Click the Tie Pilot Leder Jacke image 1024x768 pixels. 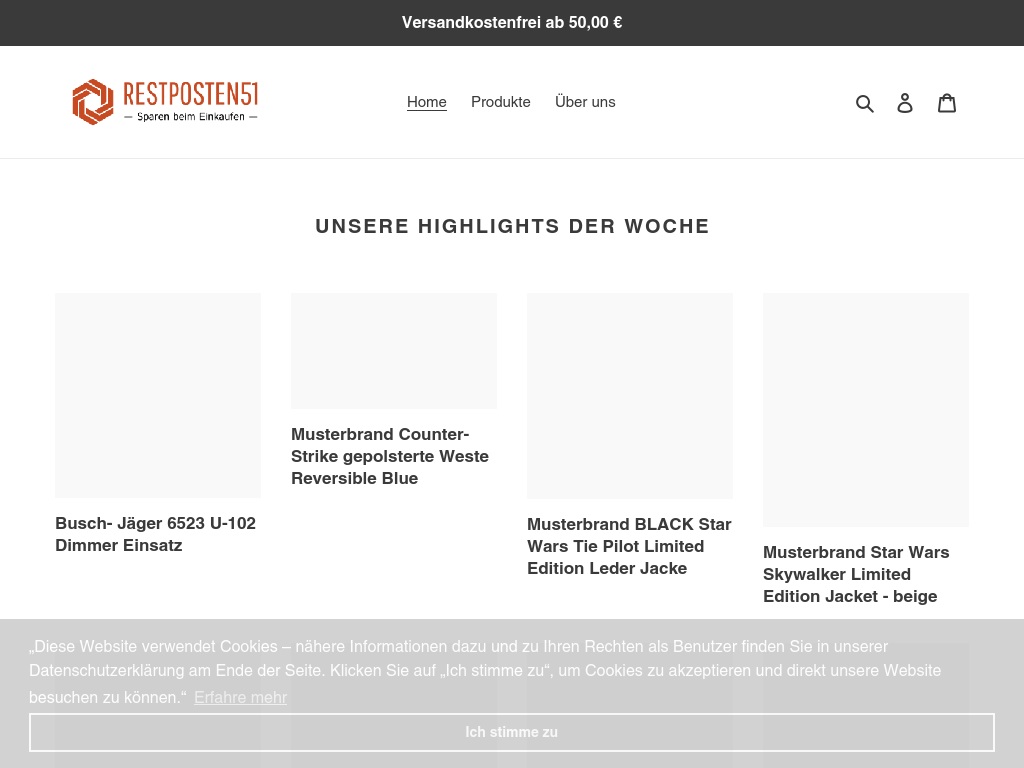coord(630,396)
